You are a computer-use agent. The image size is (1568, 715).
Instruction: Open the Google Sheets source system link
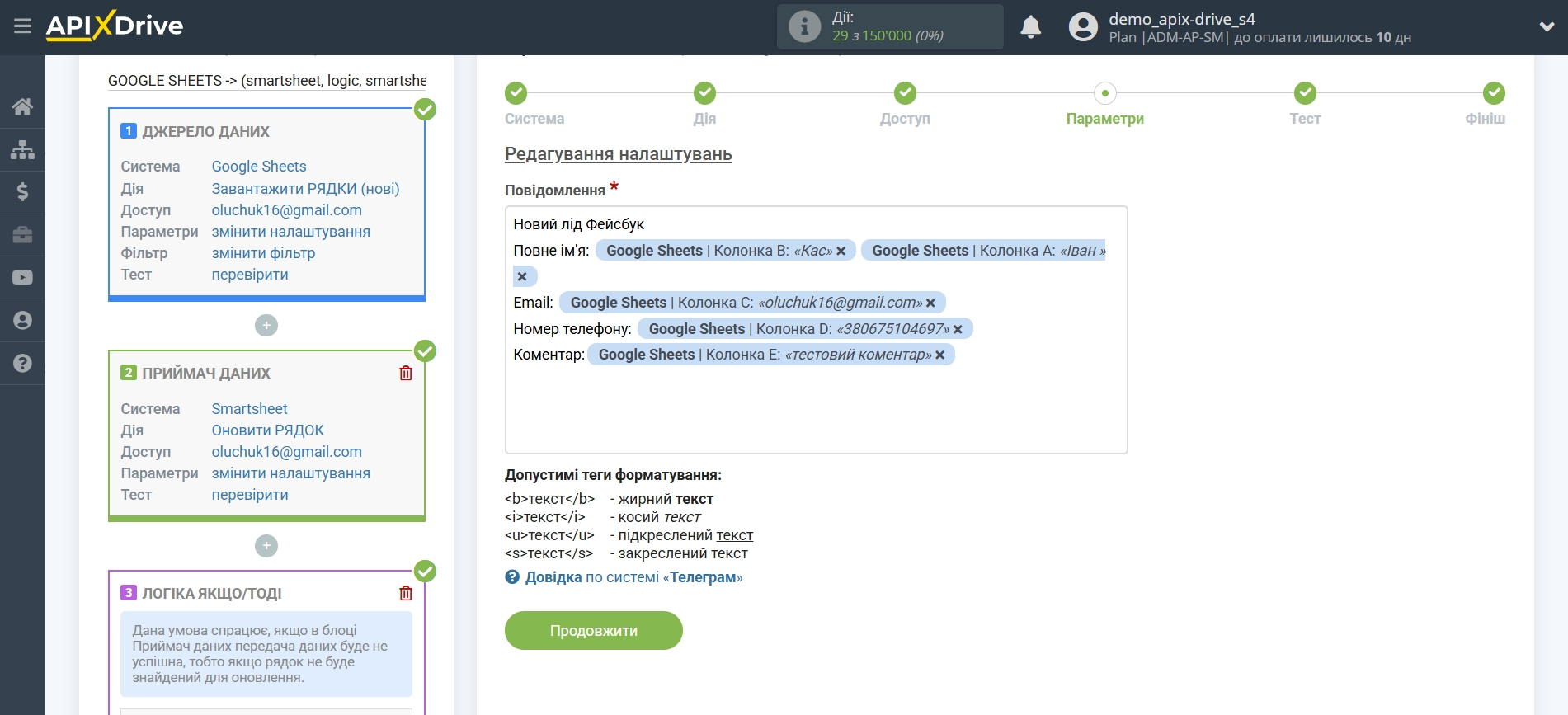tap(259, 167)
